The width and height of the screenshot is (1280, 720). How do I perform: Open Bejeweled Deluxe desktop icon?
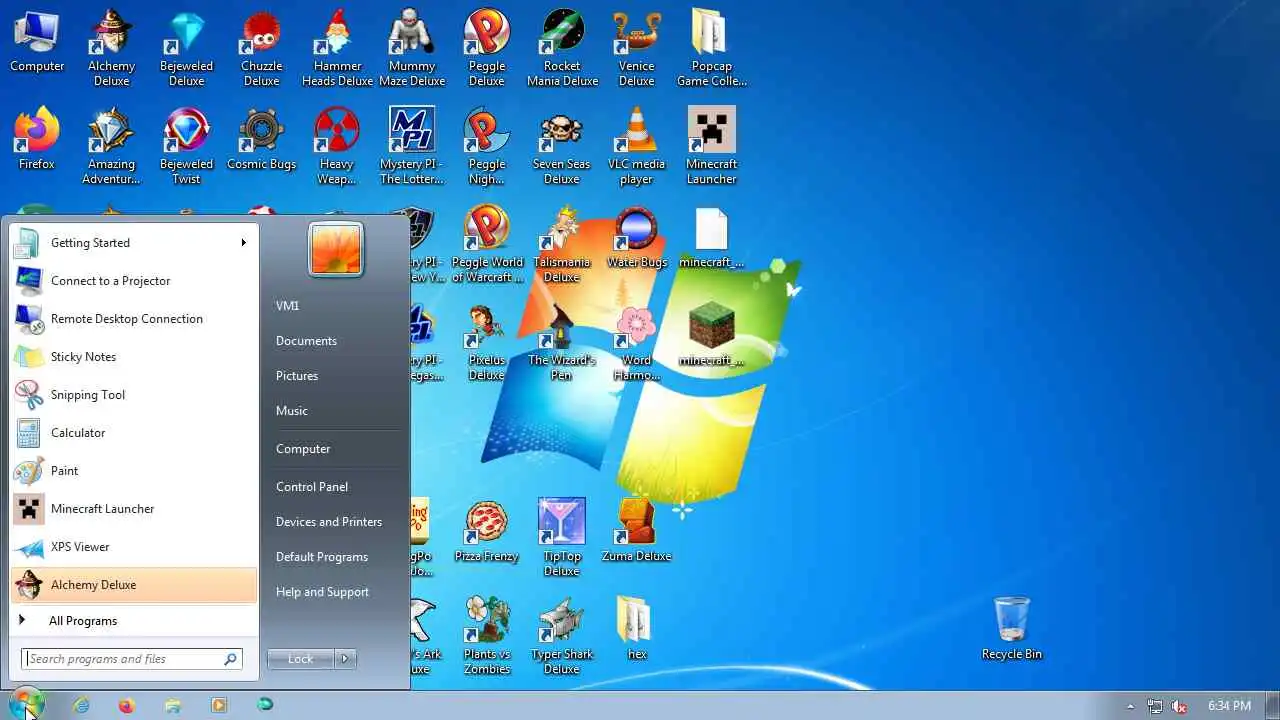click(x=186, y=47)
